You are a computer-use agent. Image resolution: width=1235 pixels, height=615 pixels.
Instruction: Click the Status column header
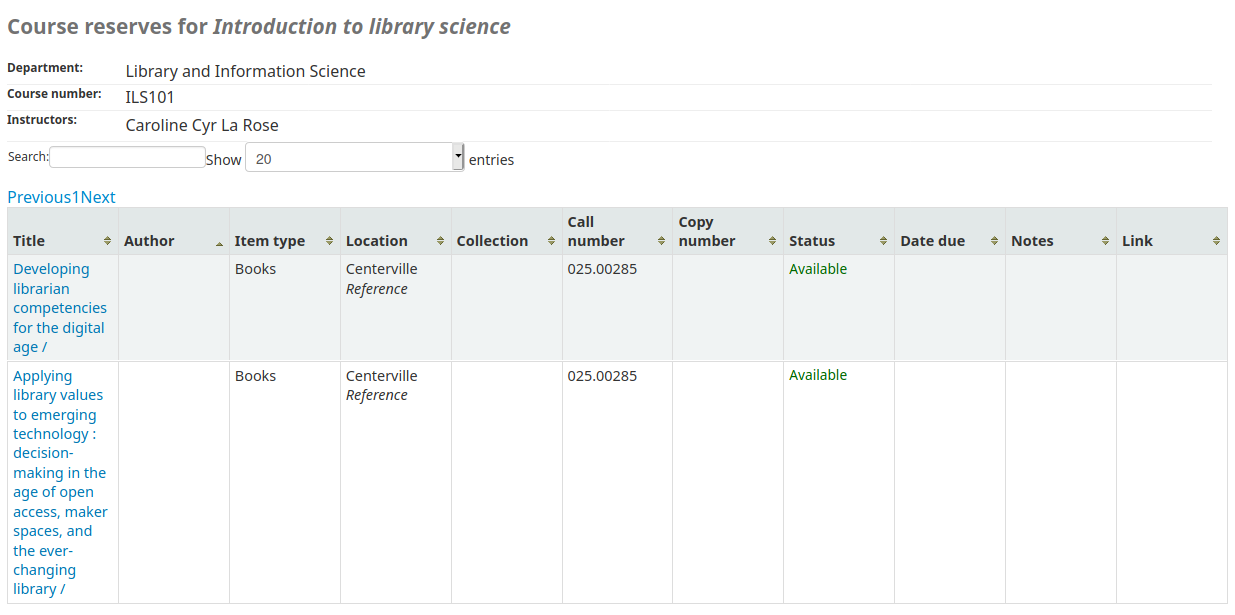(839, 232)
